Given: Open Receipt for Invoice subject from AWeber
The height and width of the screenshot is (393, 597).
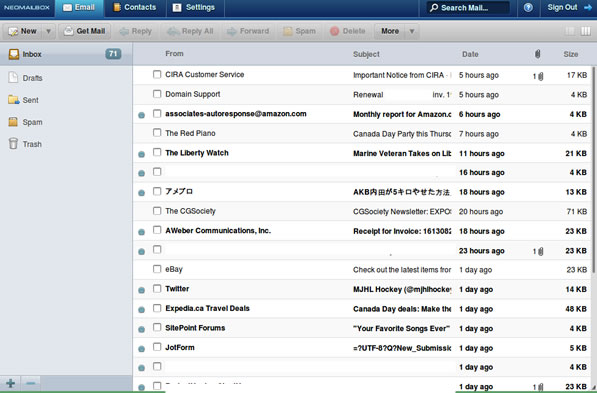Looking at the screenshot, I should (x=402, y=231).
